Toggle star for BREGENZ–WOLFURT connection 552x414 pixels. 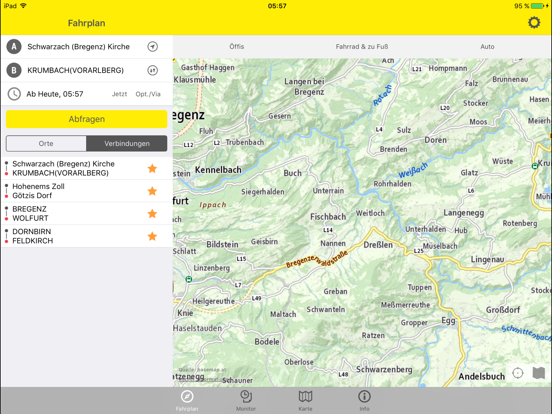tap(152, 213)
